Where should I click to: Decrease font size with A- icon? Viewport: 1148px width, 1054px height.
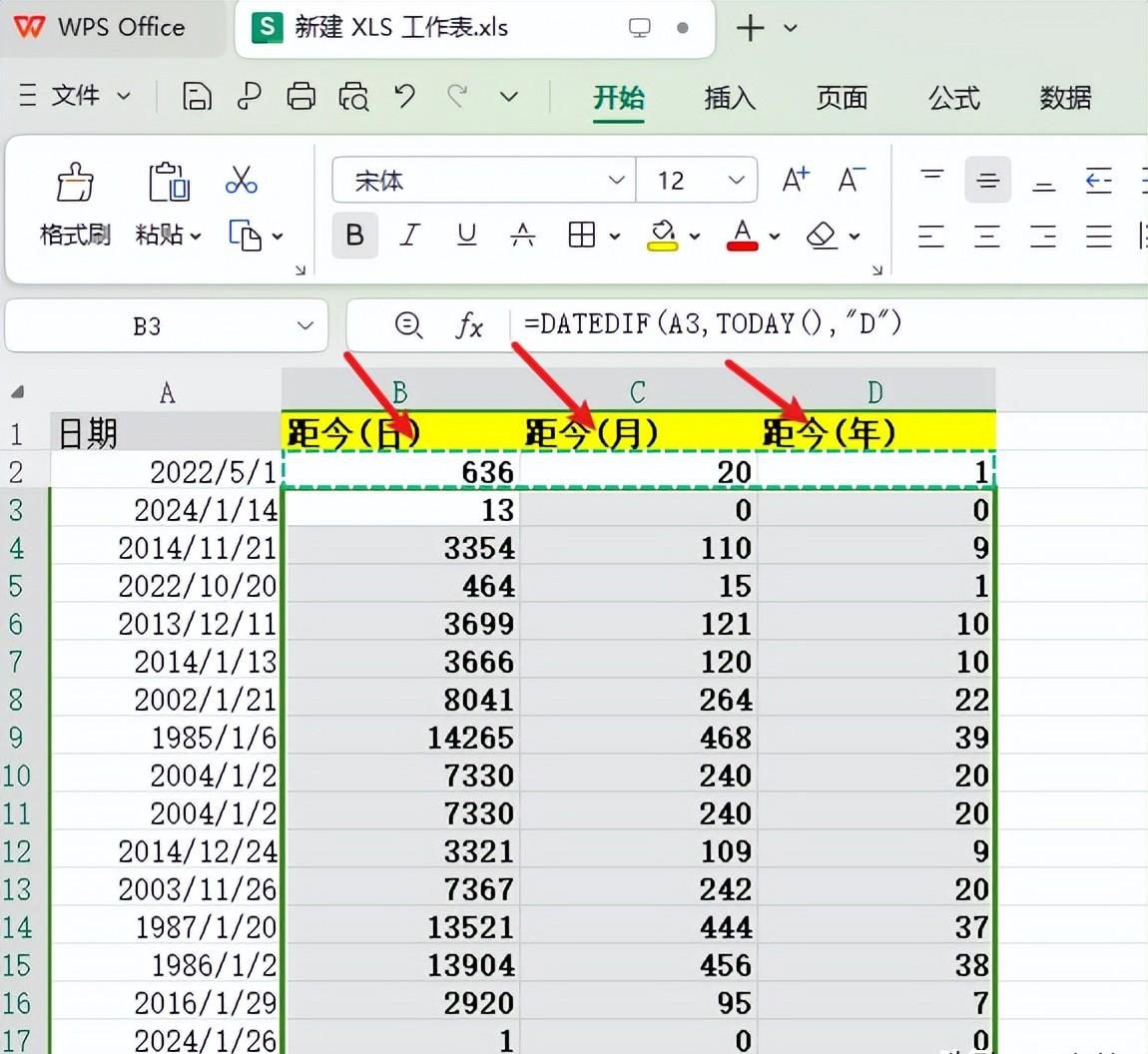(852, 180)
